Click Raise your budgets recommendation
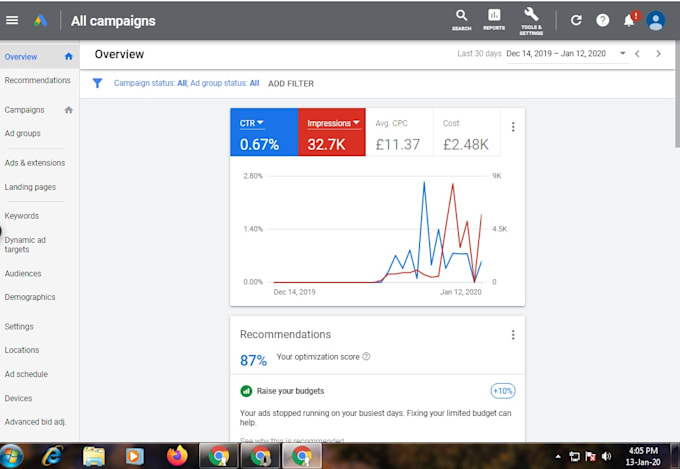 click(x=290, y=391)
